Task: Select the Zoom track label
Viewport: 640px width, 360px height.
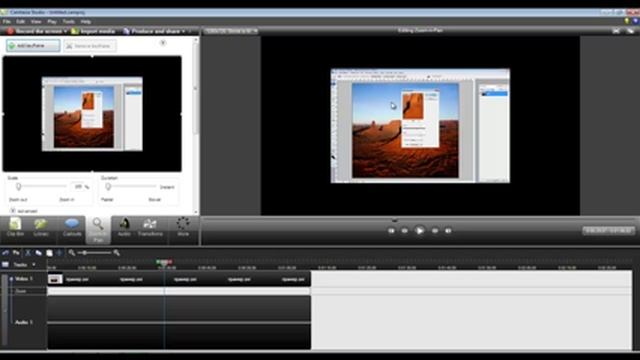Action: point(21,291)
